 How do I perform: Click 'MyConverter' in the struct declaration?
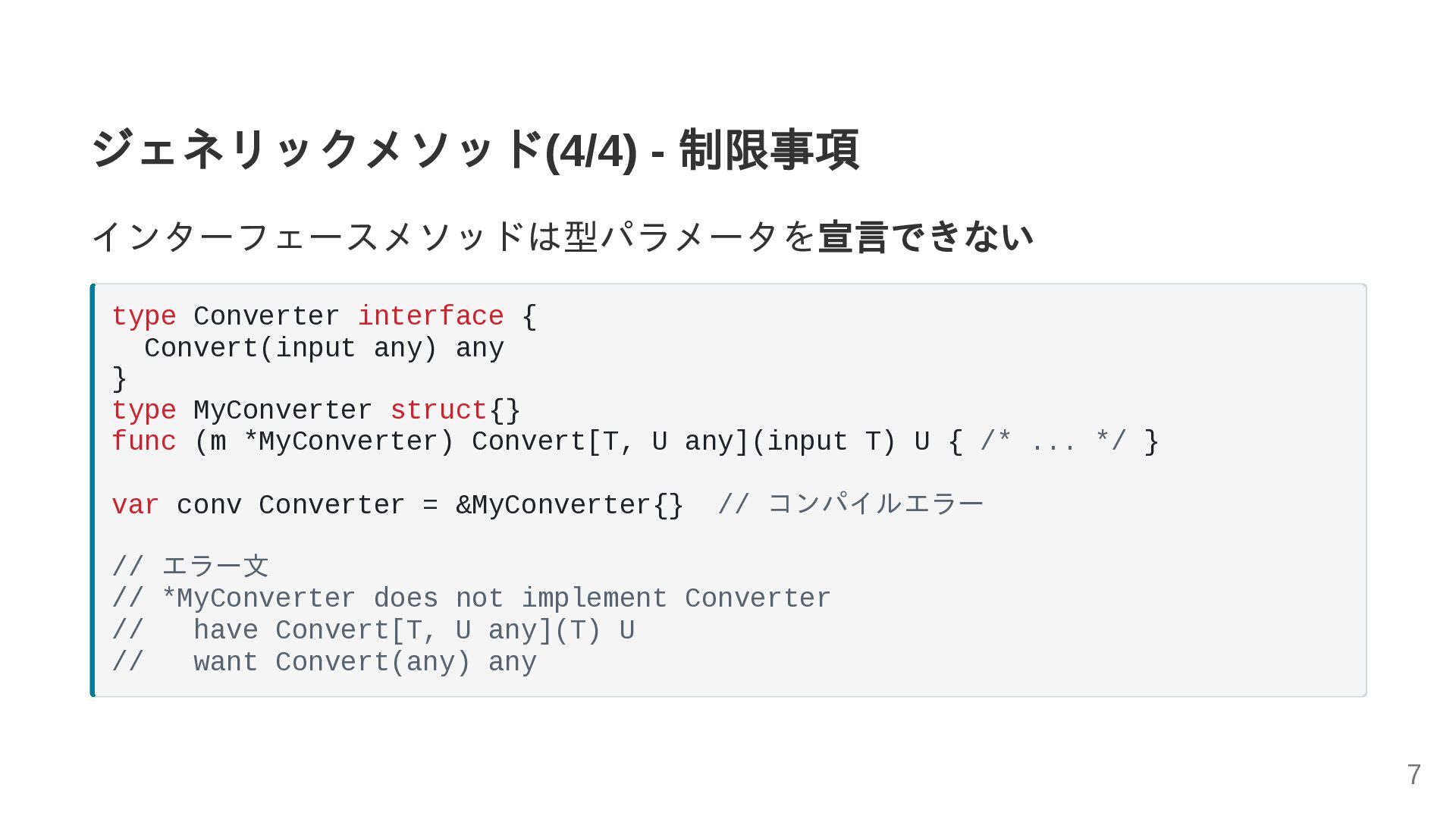coord(283,410)
